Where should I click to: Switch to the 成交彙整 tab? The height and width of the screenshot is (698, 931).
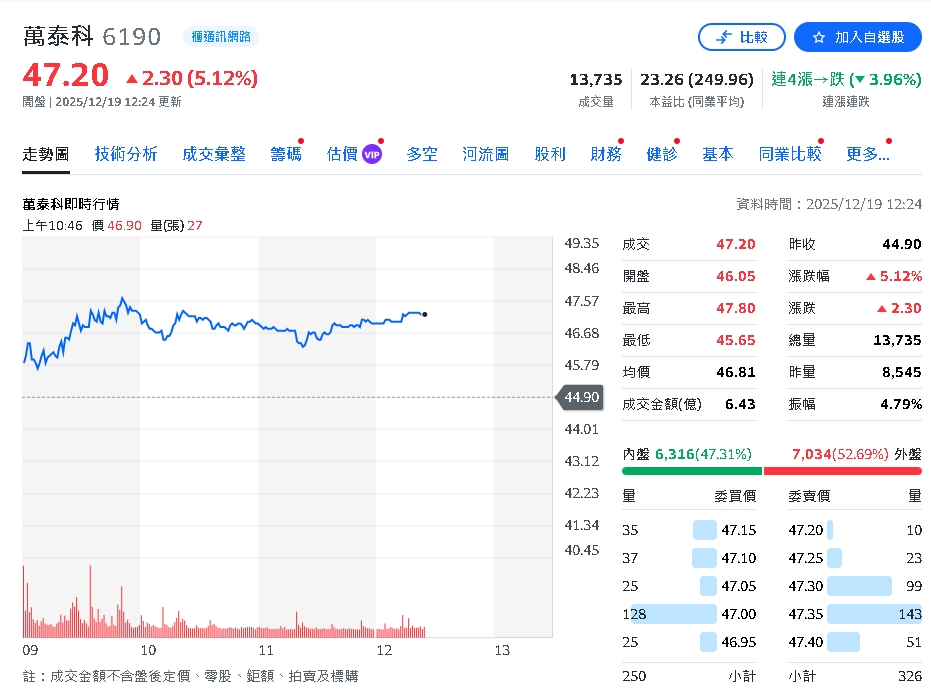point(213,155)
